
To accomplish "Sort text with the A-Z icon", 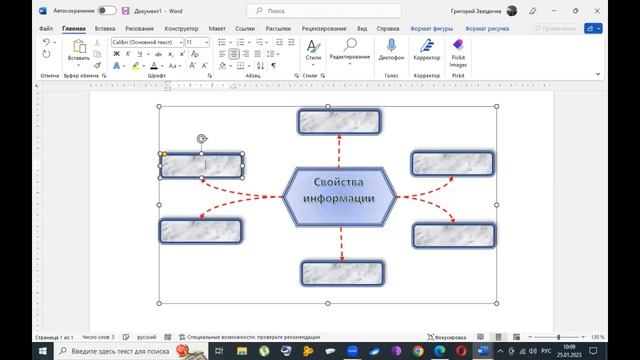I will click(260, 66).
